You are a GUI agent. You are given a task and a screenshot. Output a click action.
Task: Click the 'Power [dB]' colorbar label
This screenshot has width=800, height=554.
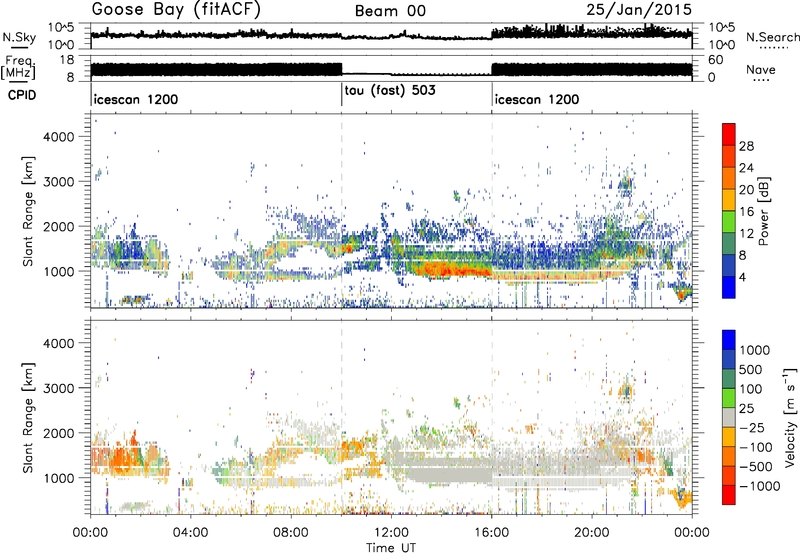pos(763,211)
